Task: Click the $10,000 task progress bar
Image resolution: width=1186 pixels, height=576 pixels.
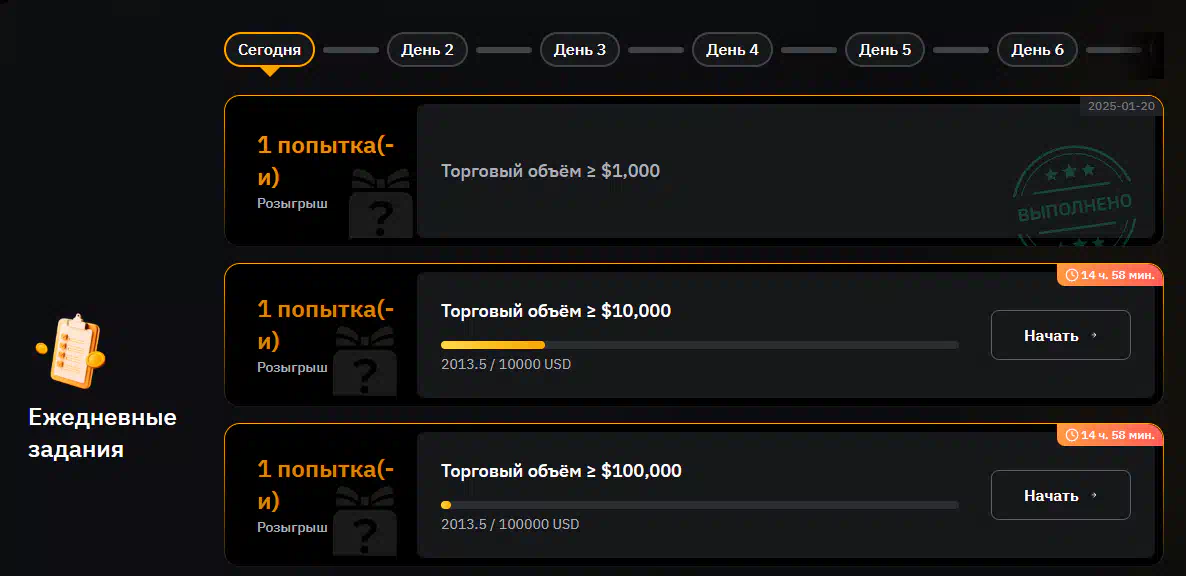Action: [700, 345]
